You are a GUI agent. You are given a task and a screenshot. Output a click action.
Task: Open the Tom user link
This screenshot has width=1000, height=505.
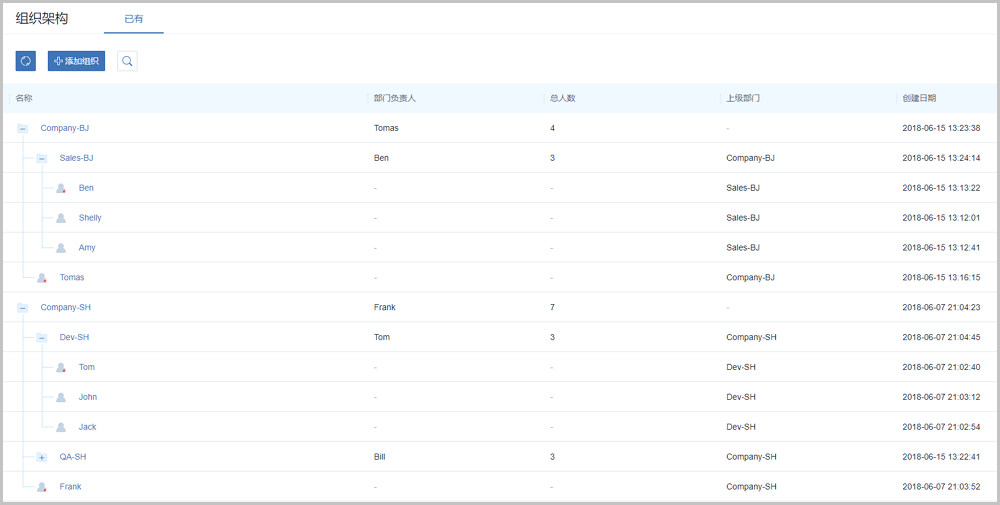click(x=87, y=367)
